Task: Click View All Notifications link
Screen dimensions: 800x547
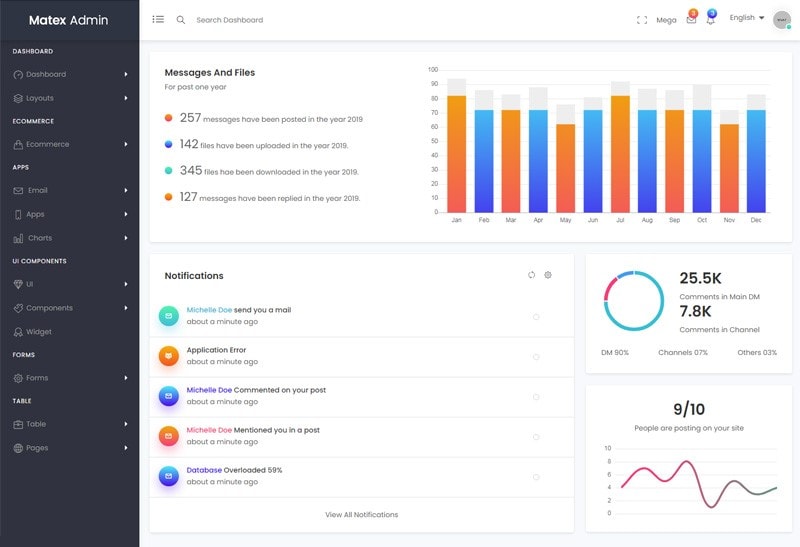Action: (361, 515)
